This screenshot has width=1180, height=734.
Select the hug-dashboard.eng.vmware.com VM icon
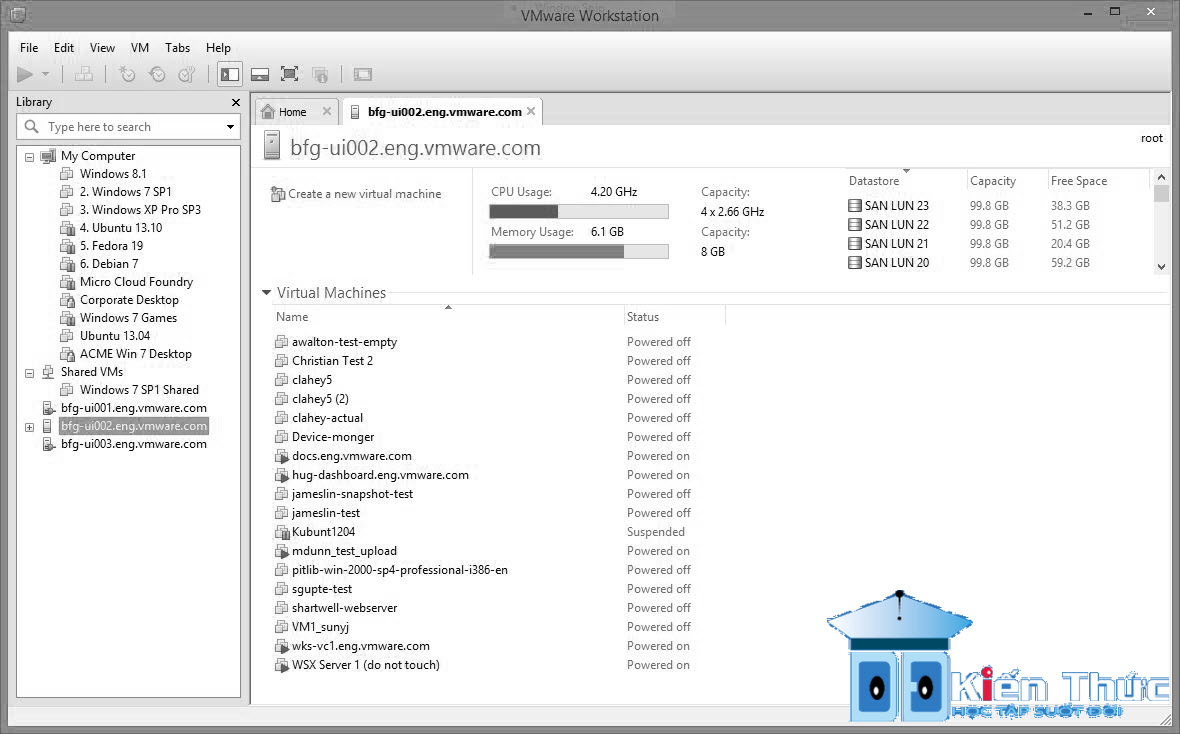(x=281, y=475)
